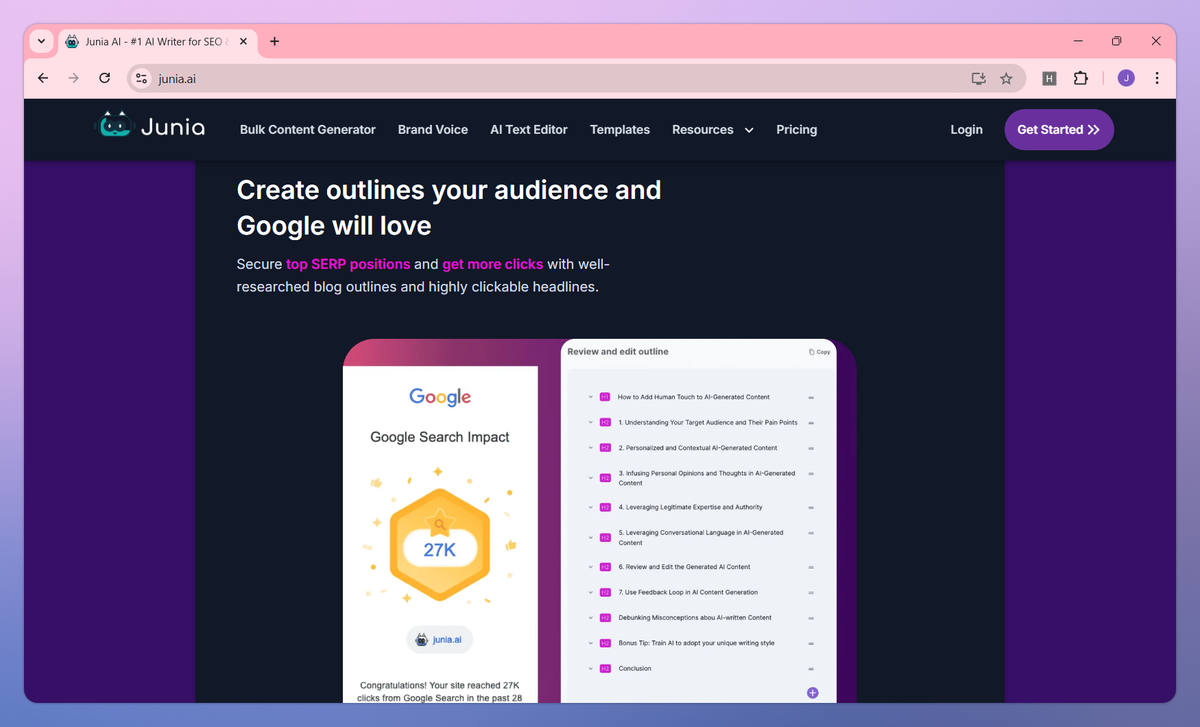Click the browser forward arrow
The image size is (1200, 727).
point(73,78)
